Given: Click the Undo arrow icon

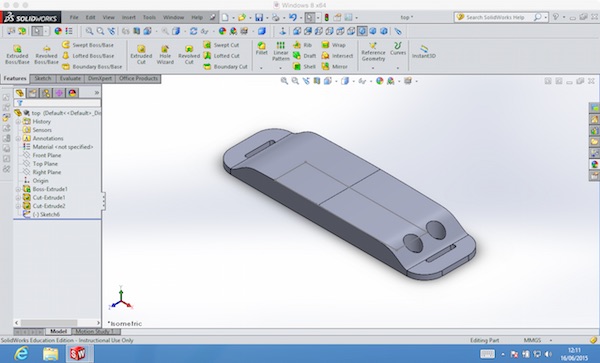Looking at the screenshot, I should pos(293,17).
